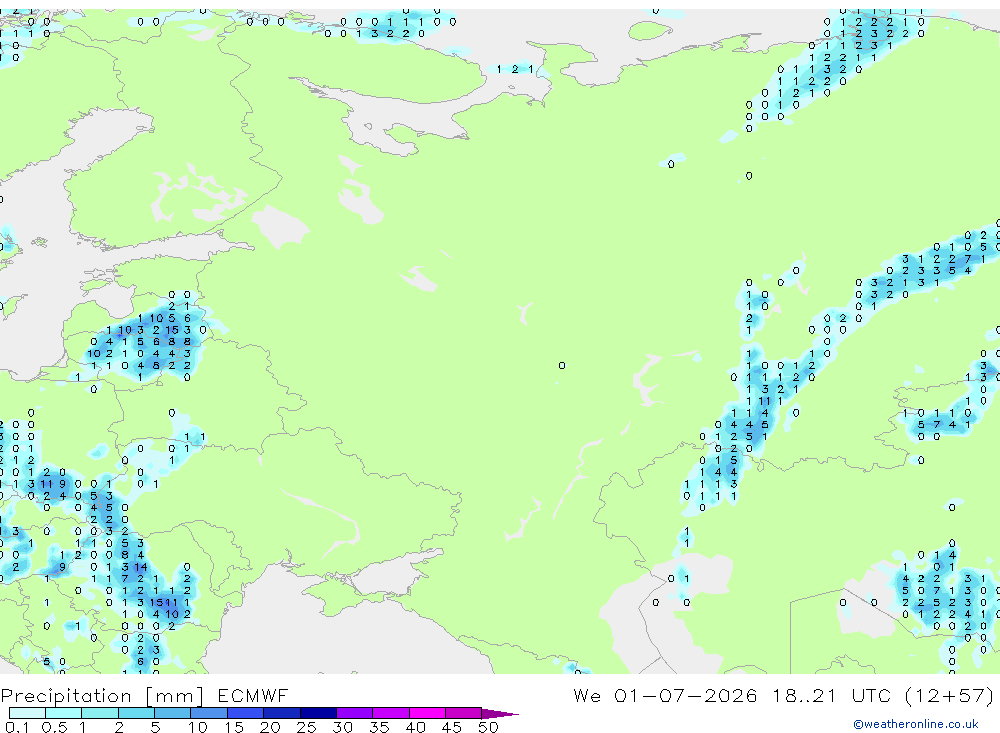Choose the 15–20 mm royal blue swatch

pyautogui.click(x=245, y=713)
